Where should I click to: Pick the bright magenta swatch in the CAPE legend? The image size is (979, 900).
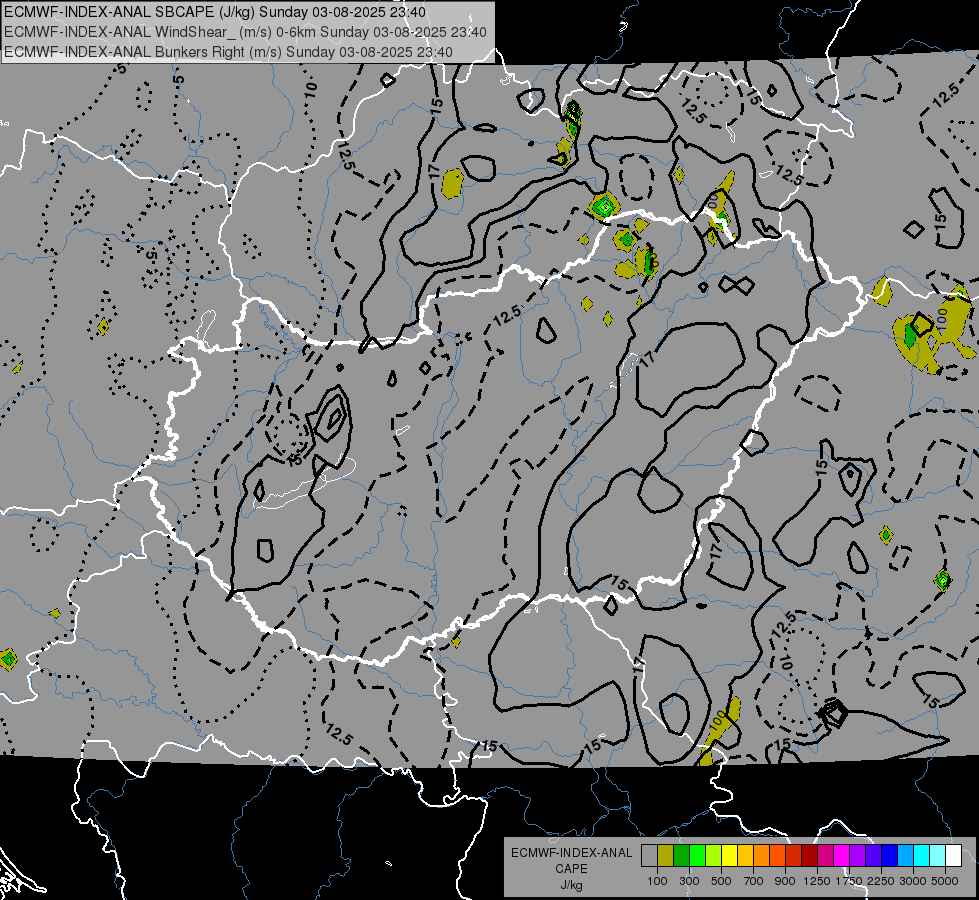point(842,855)
